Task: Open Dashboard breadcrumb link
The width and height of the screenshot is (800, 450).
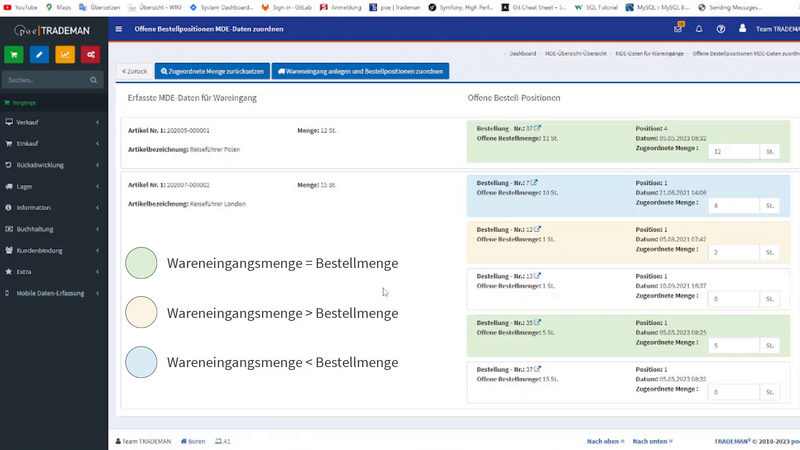Action: coord(522,54)
